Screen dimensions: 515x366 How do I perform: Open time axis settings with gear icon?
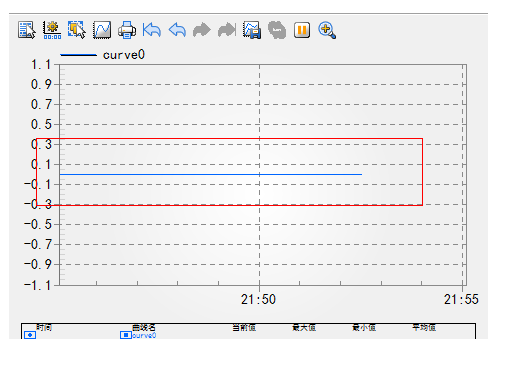(x=52, y=30)
